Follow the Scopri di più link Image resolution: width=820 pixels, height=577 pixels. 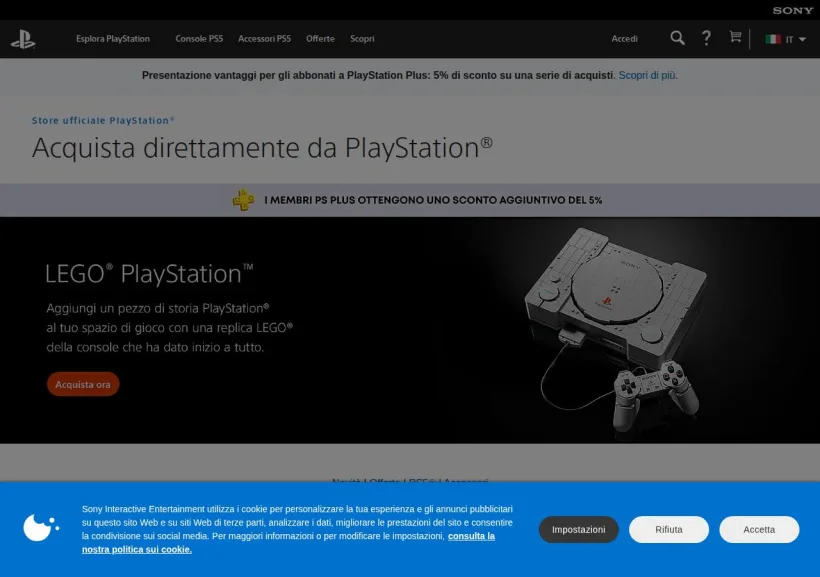648,75
